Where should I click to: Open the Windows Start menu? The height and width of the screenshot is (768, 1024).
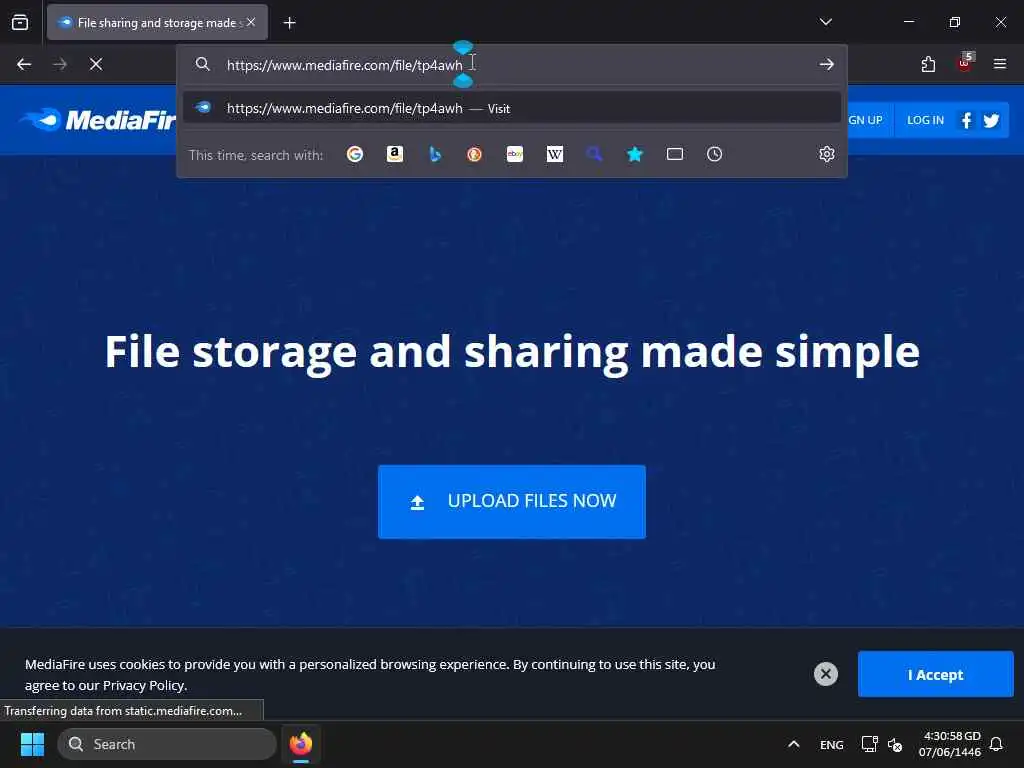pos(32,744)
